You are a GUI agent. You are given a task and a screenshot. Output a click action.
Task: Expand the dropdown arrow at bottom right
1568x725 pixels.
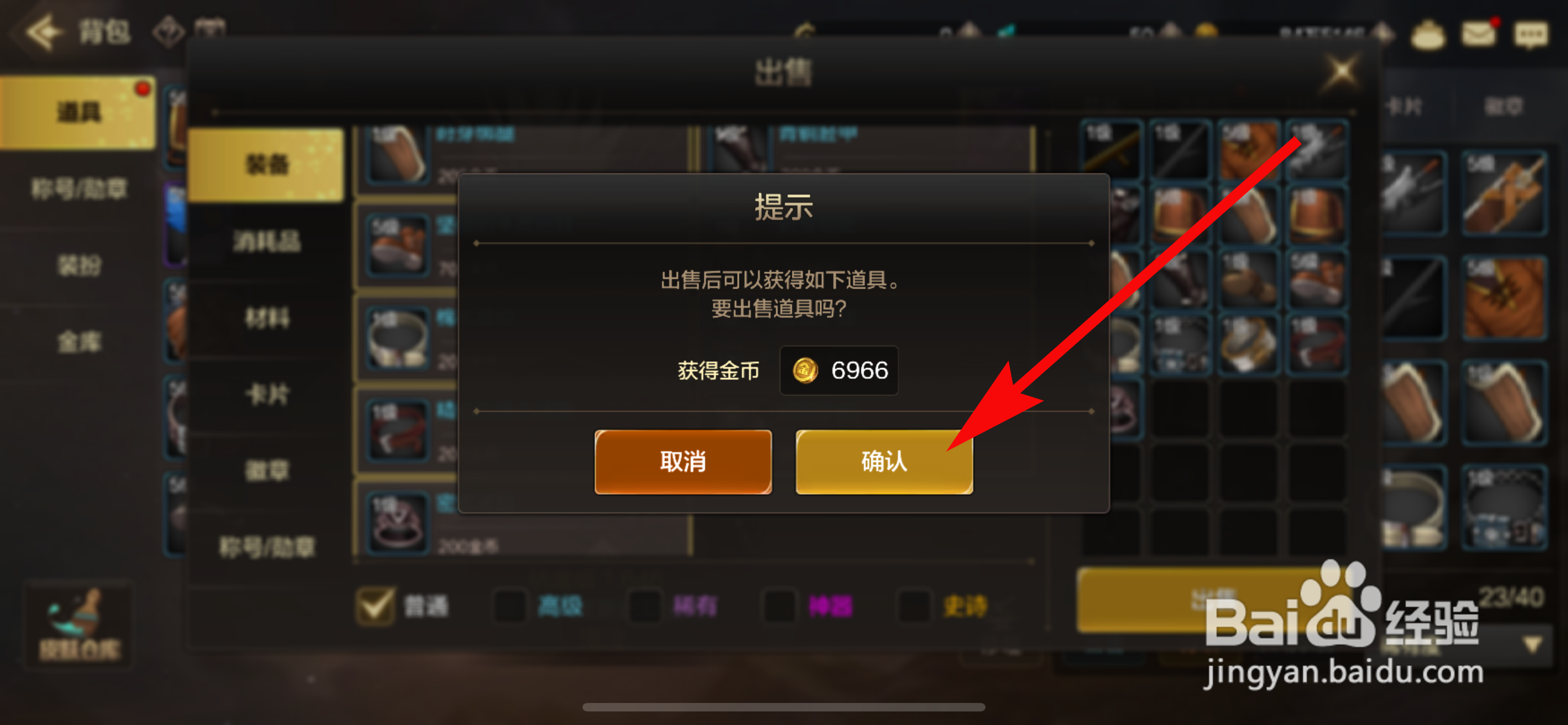point(1531,645)
